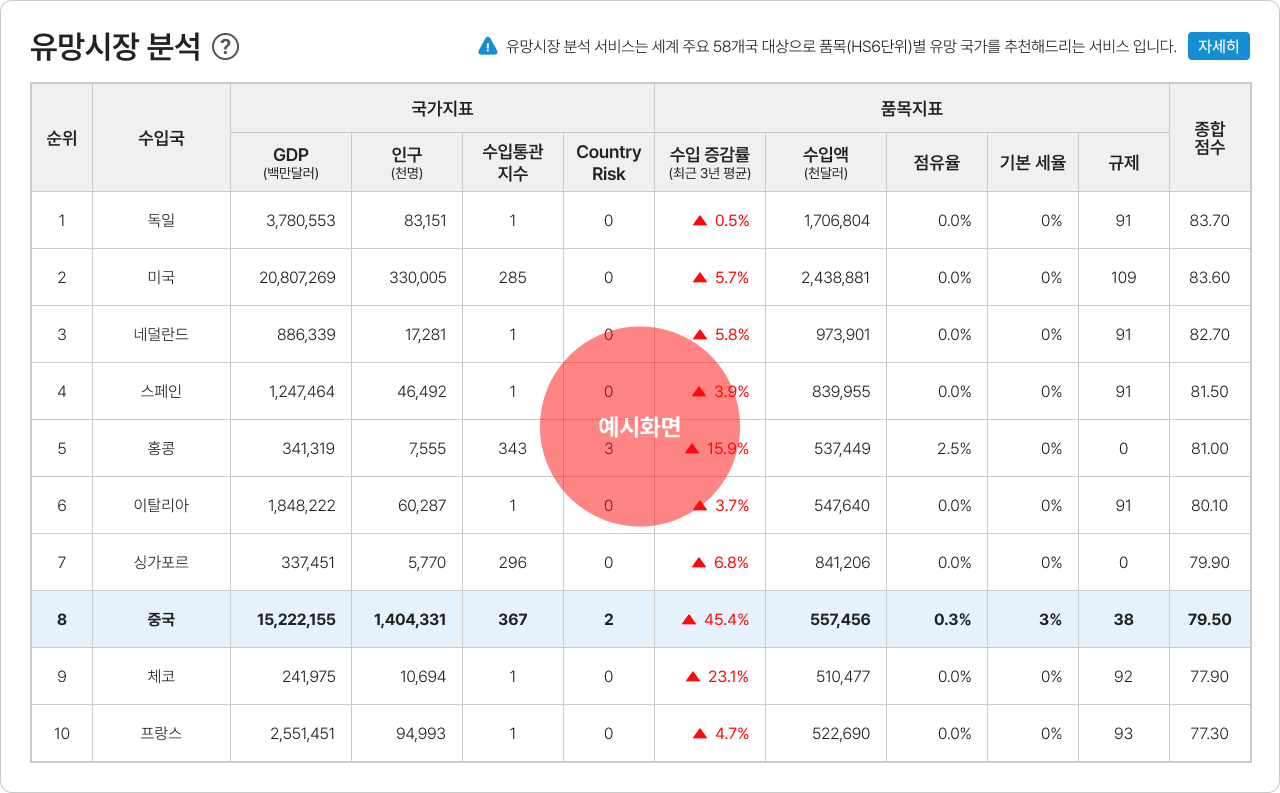The height and width of the screenshot is (793, 1280).
Task: Click the blue warning icon before the service notice
Action: pyautogui.click(x=487, y=46)
